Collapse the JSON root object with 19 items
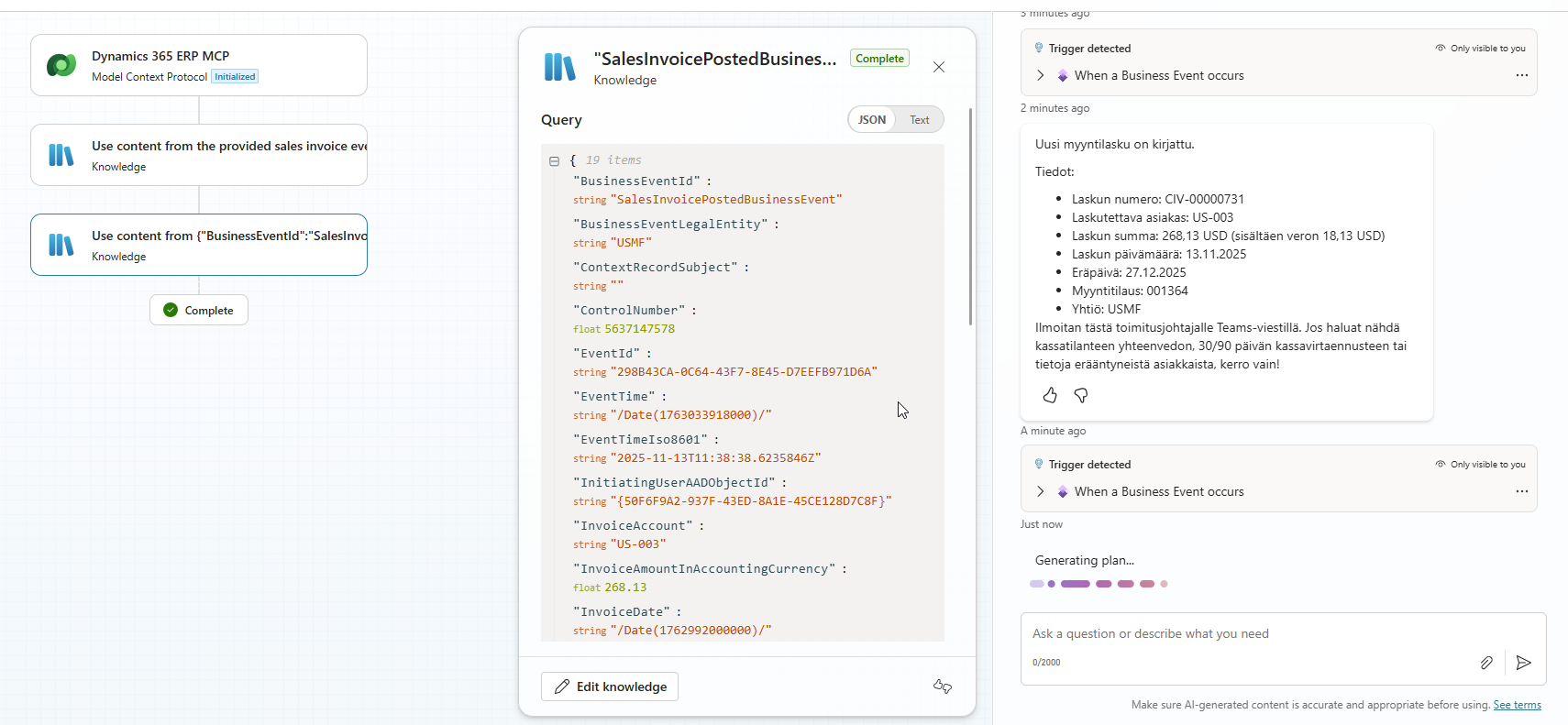The height and width of the screenshot is (725, 1568). pos(554,161)
